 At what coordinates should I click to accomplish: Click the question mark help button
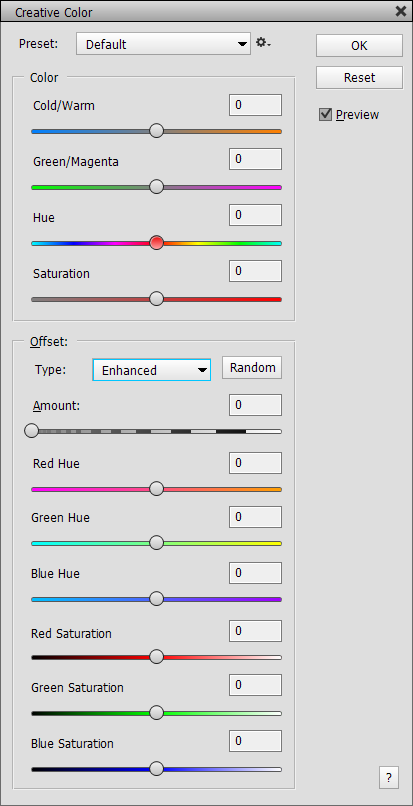pyautogui.click(x=389, y=777)
